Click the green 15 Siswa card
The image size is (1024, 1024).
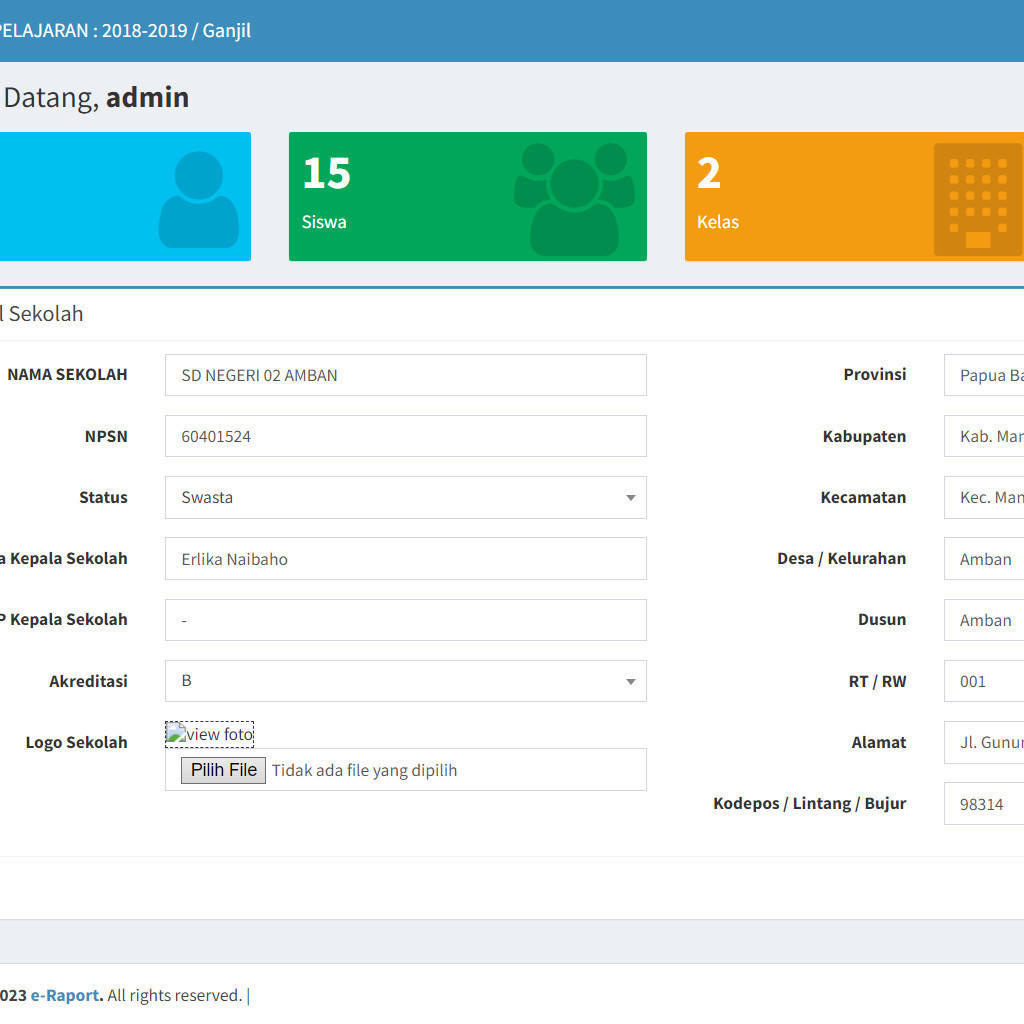tap(468, 197)
